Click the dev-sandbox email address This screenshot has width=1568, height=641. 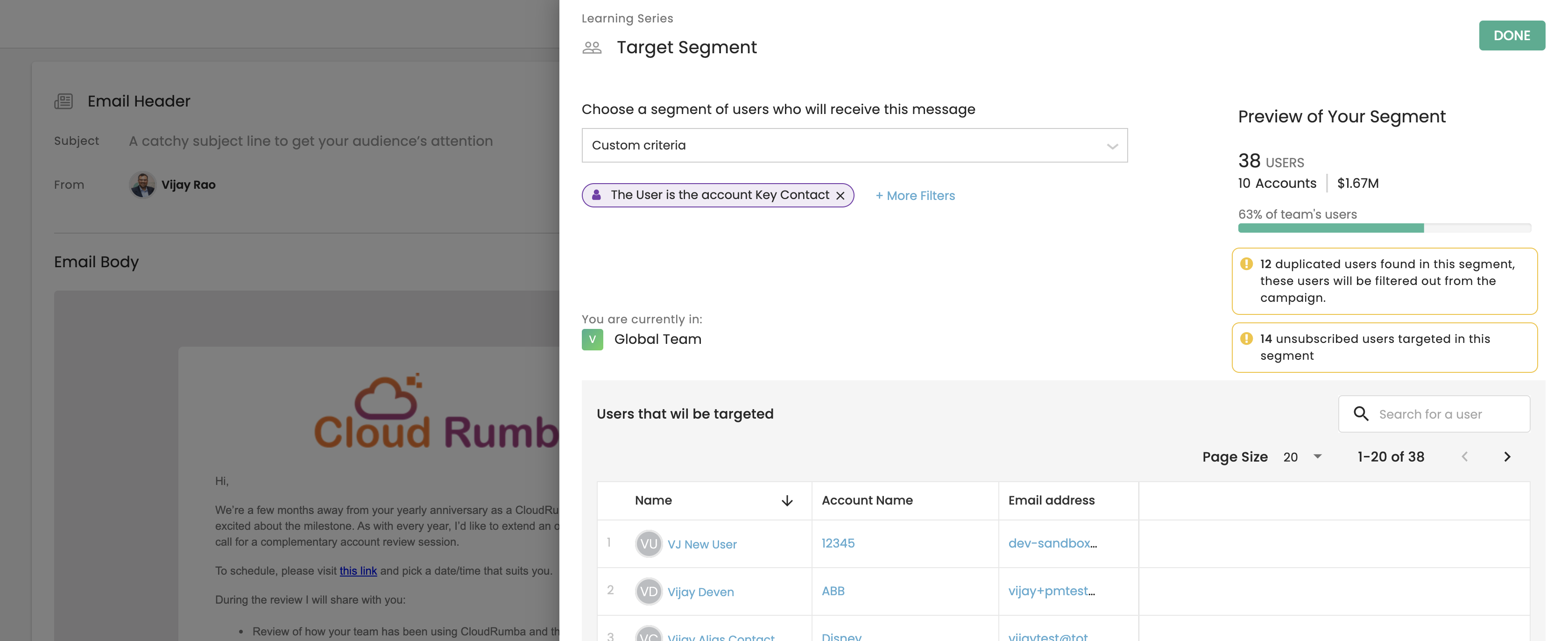[1052, 543]
